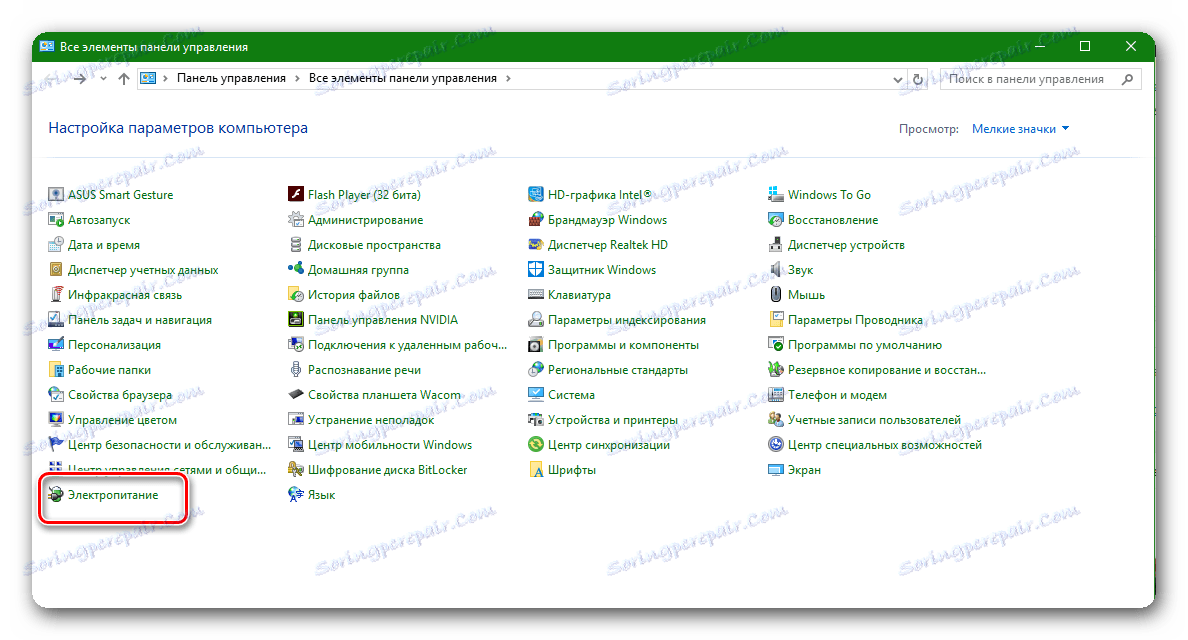Screen dimensions: 1188x640
Task: Open the Программы и компоненты link
Action: (x=623, y=345)
